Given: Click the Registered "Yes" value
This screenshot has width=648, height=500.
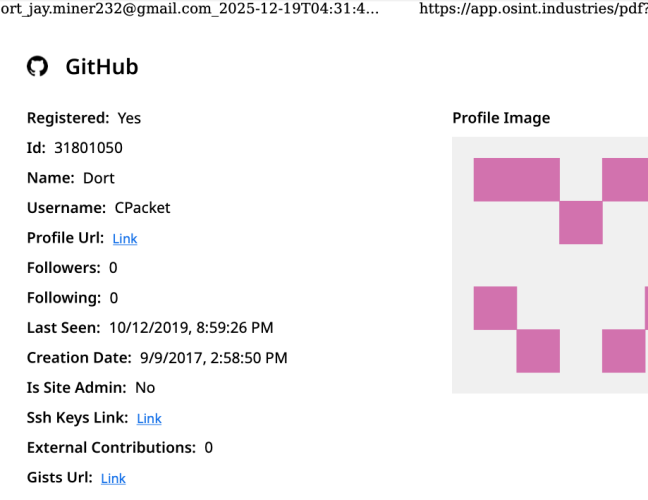Looking at the screenshot, I should (129, 118).
